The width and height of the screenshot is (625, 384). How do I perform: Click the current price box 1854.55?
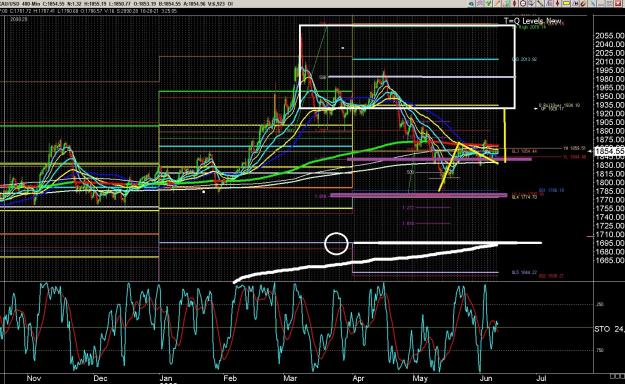tap(609, 151)
